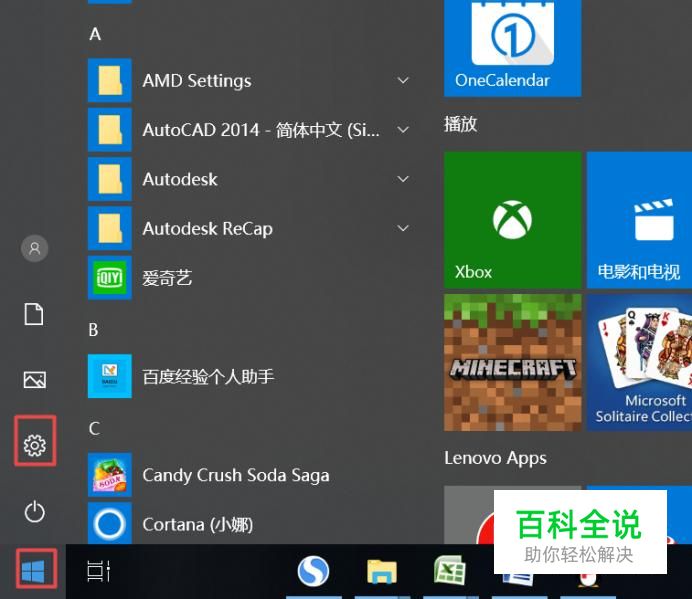This screenshot has height=599, width=692.
Task: Launch the Minecraft tile
Action: point(512,363)
